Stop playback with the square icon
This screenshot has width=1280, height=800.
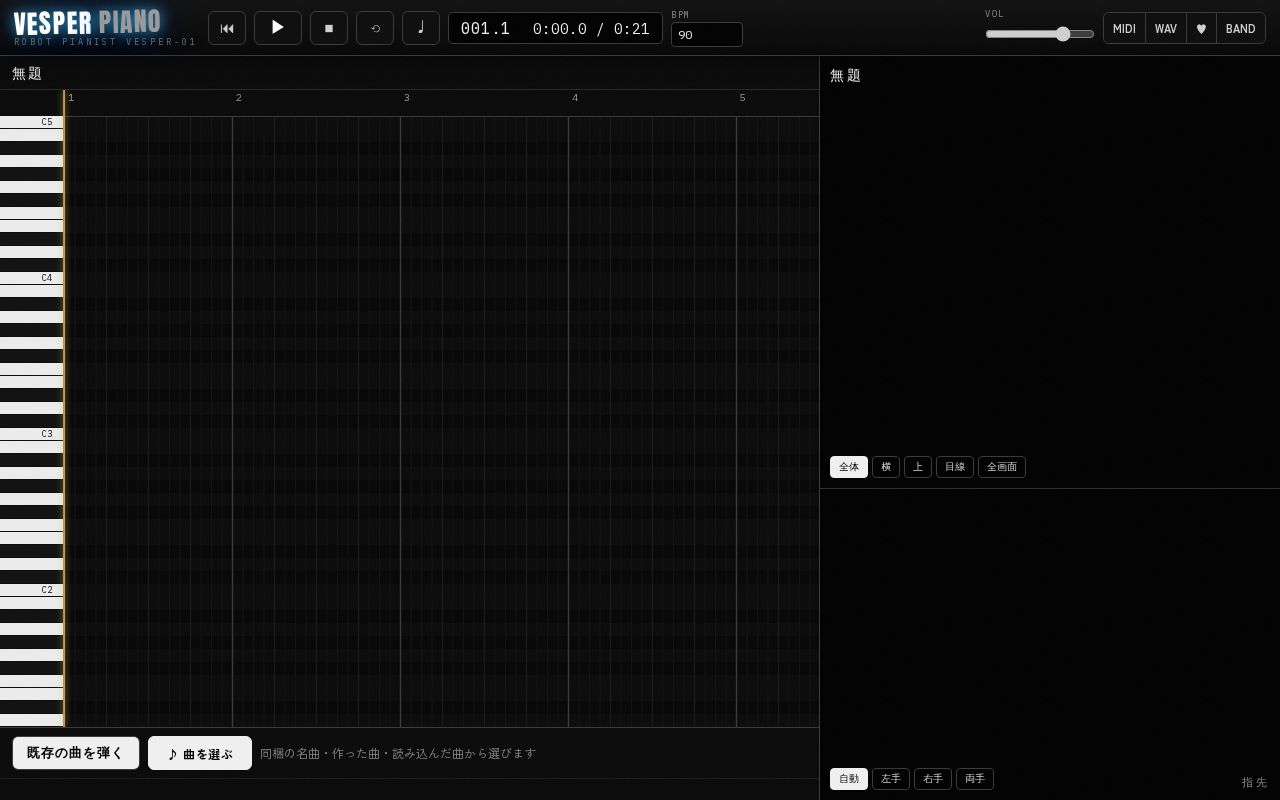point(329,28)
